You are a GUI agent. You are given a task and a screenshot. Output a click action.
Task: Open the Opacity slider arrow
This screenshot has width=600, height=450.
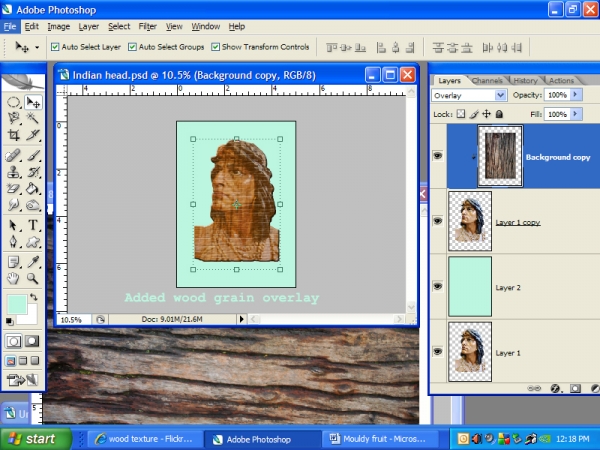tap(576, 95)
